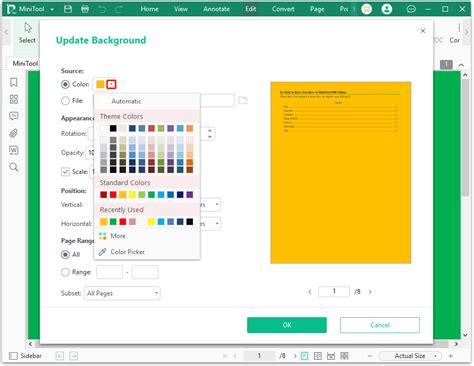Viewport: 474px width, 366px height.
Task: Open the Search magnifier icon in sidebar
Action: [14, 167]
